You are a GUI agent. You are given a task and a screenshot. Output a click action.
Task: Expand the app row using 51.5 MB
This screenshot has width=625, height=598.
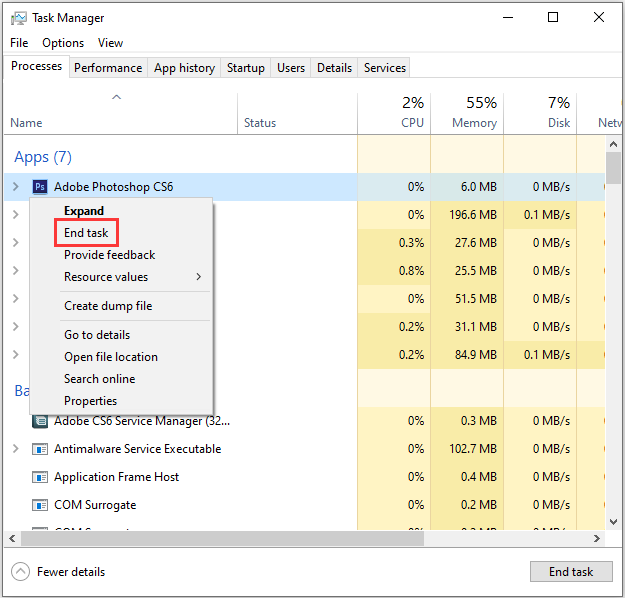[x=16, y=298]
